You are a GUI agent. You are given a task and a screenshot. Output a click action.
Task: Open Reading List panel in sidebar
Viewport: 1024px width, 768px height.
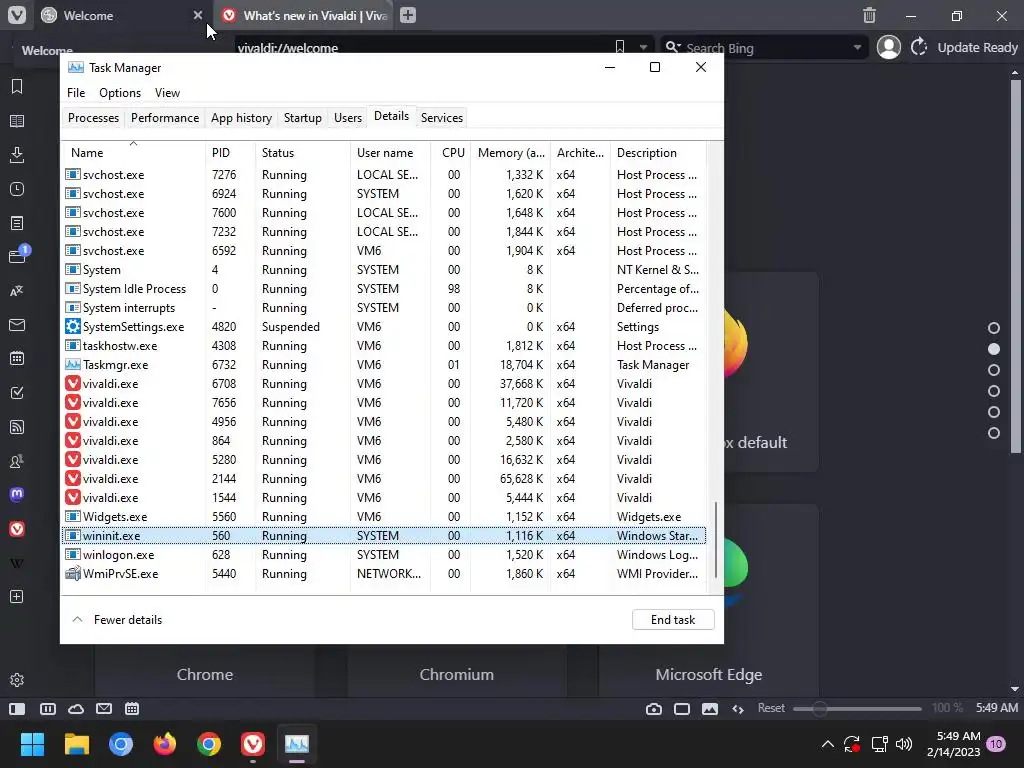coord(17,121)
